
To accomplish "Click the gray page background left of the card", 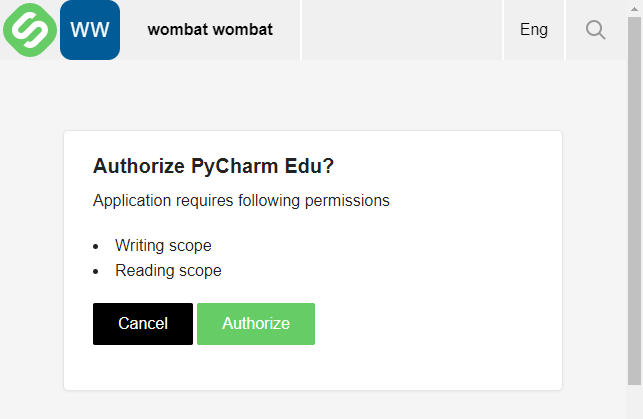I will point(30,250).
